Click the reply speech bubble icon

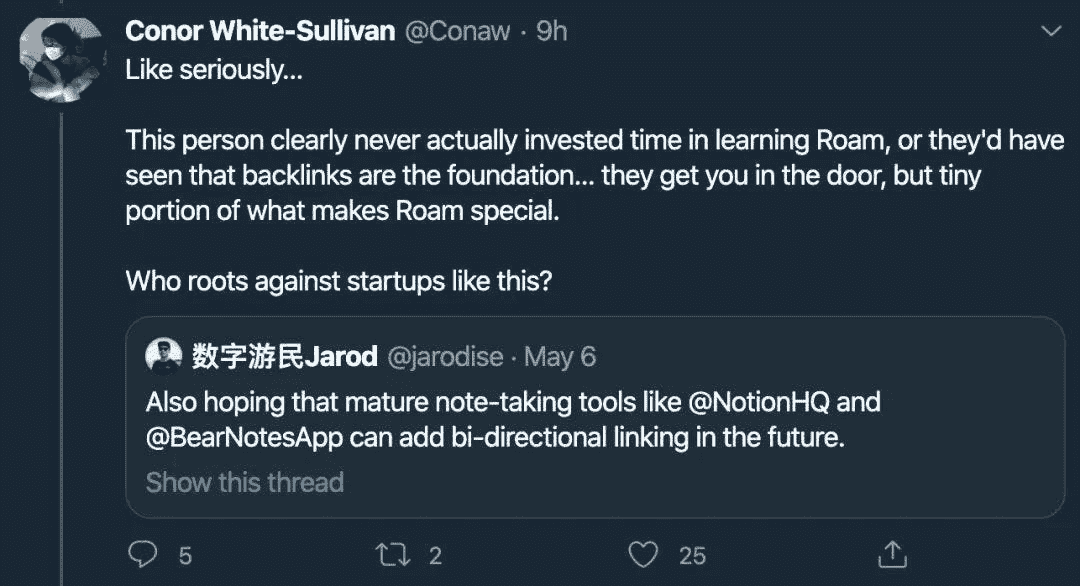pos(145,553)
